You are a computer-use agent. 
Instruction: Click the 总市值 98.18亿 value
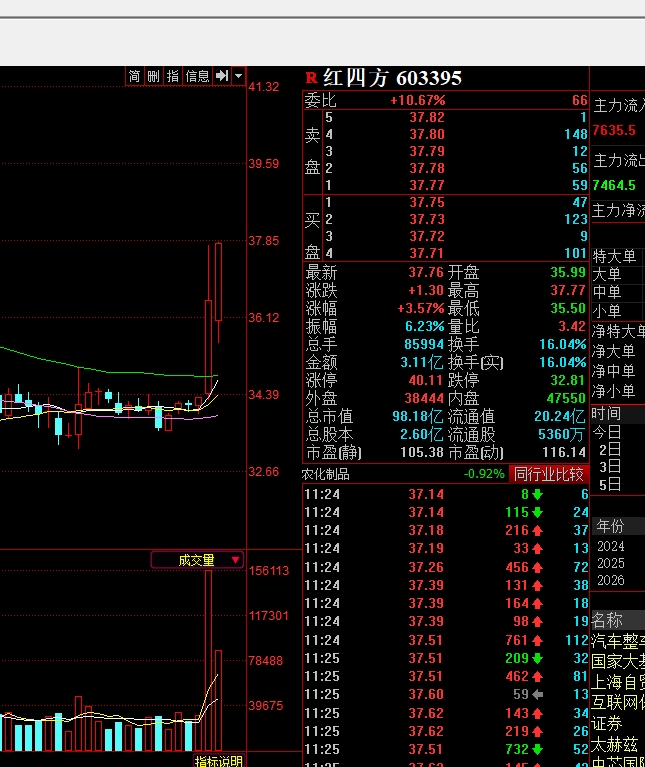tap(418, 416)
